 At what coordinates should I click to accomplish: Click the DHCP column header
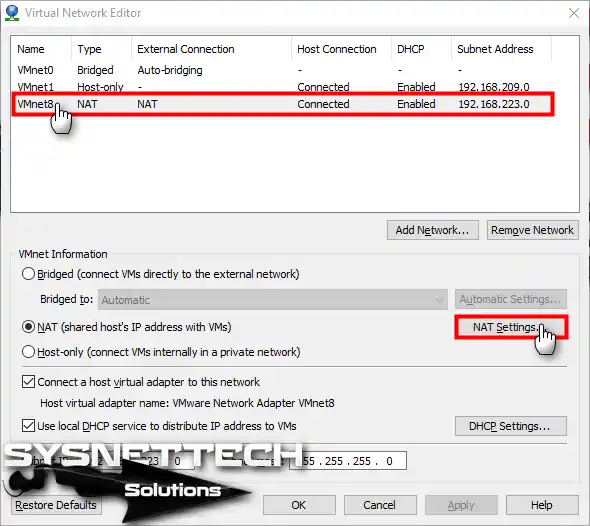421,49
